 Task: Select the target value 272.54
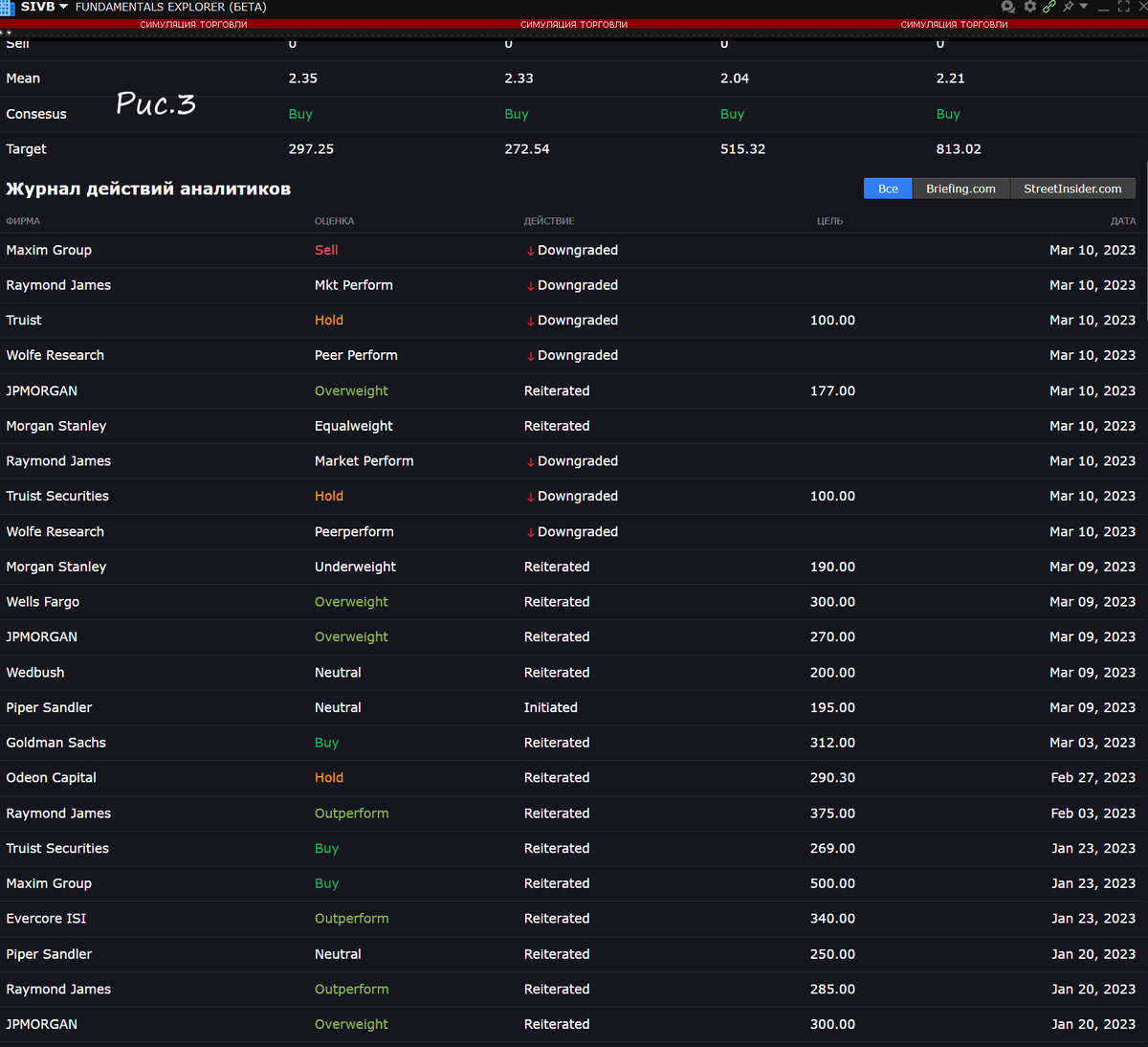click(x=527, y=149)
